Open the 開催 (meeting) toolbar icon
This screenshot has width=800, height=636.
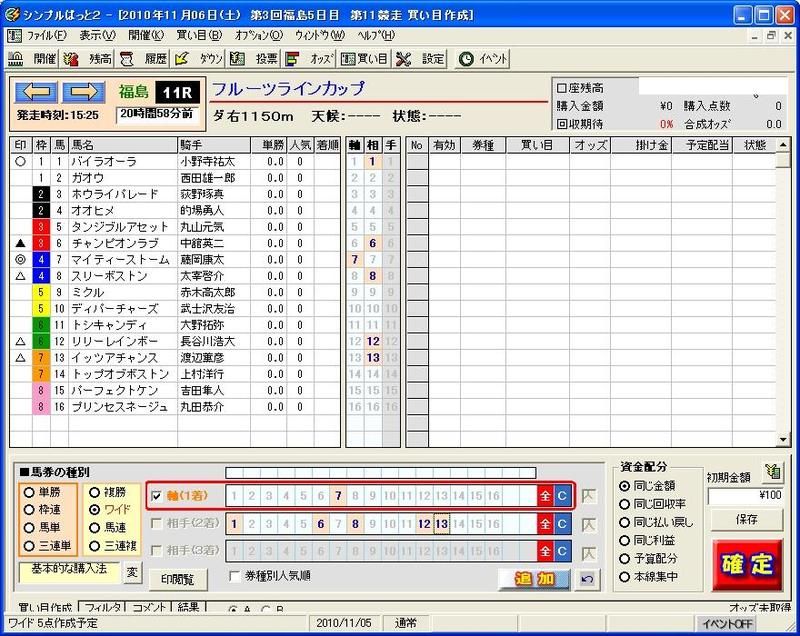[x=35, y=62]
